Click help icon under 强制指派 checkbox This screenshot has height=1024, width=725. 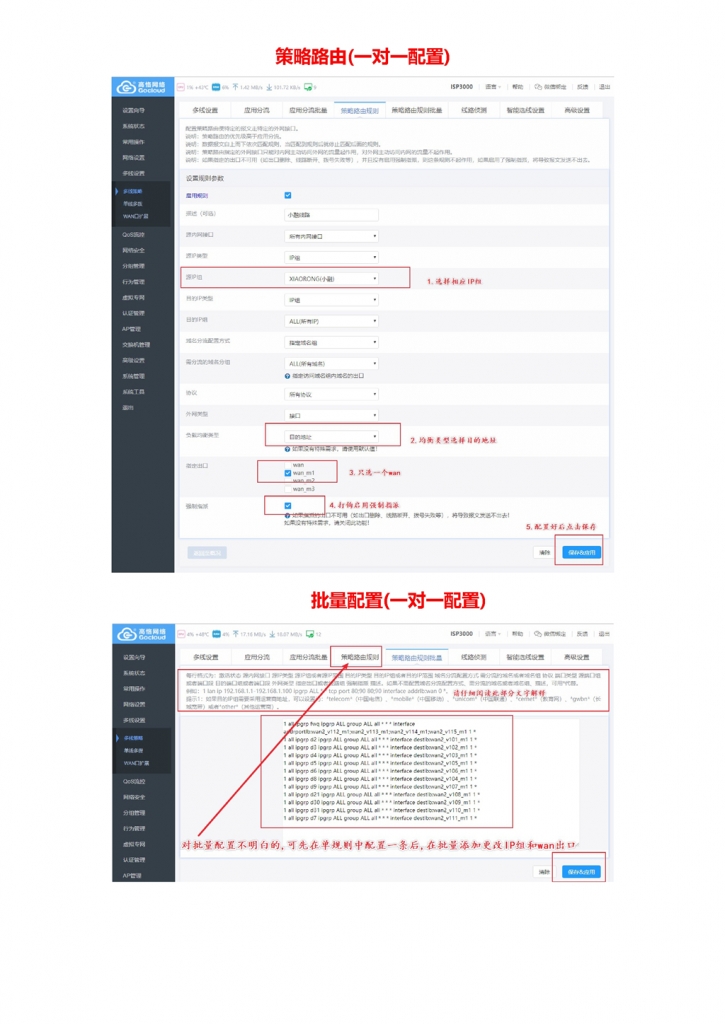(x=287, y=515)
